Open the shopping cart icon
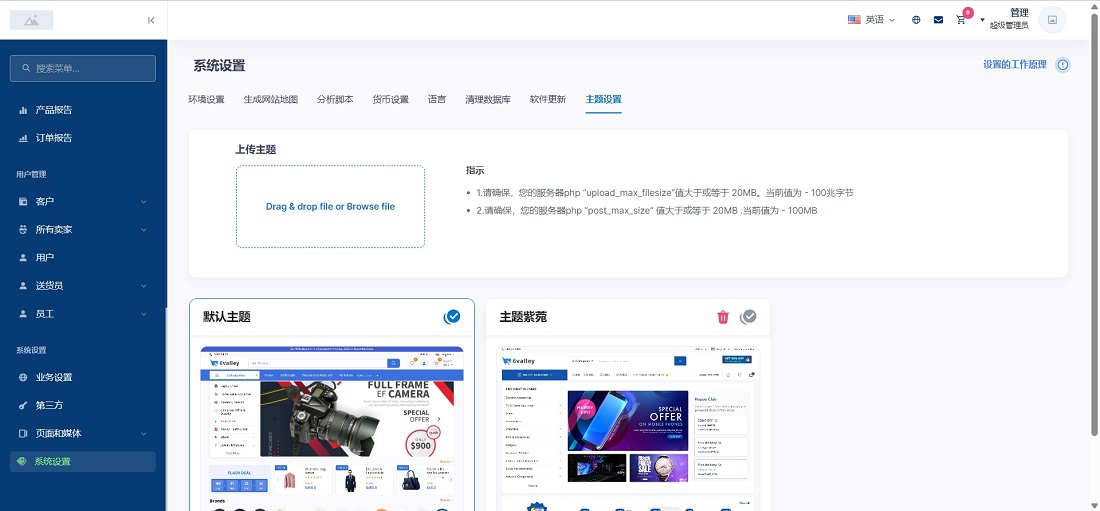 961,20
